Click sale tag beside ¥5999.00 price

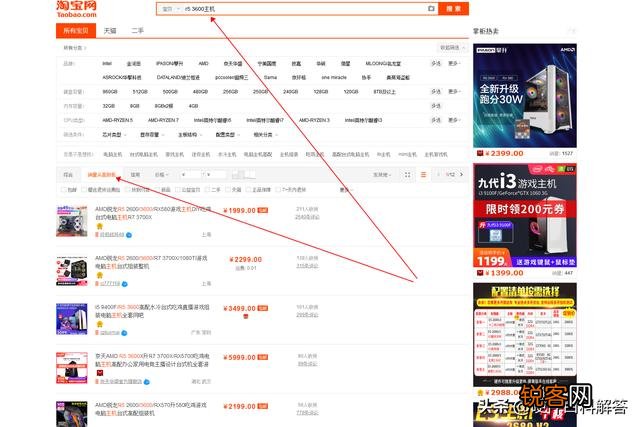click(263, 357)
